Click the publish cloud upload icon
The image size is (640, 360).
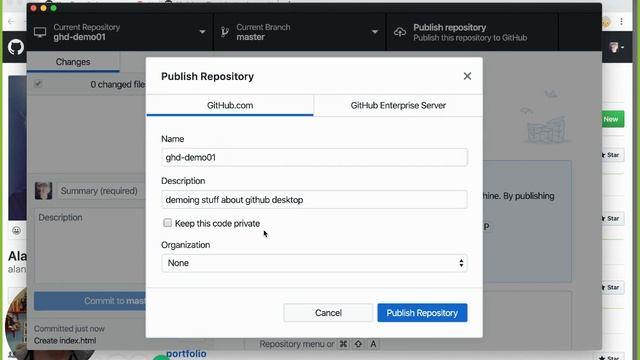tap(400, 32)
